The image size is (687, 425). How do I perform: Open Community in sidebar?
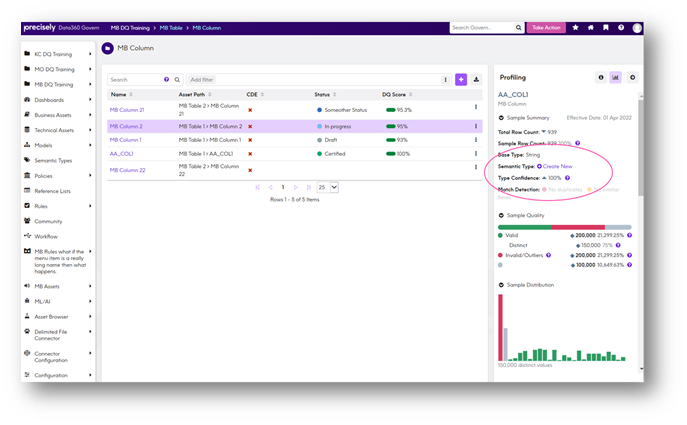pos(48,221)
